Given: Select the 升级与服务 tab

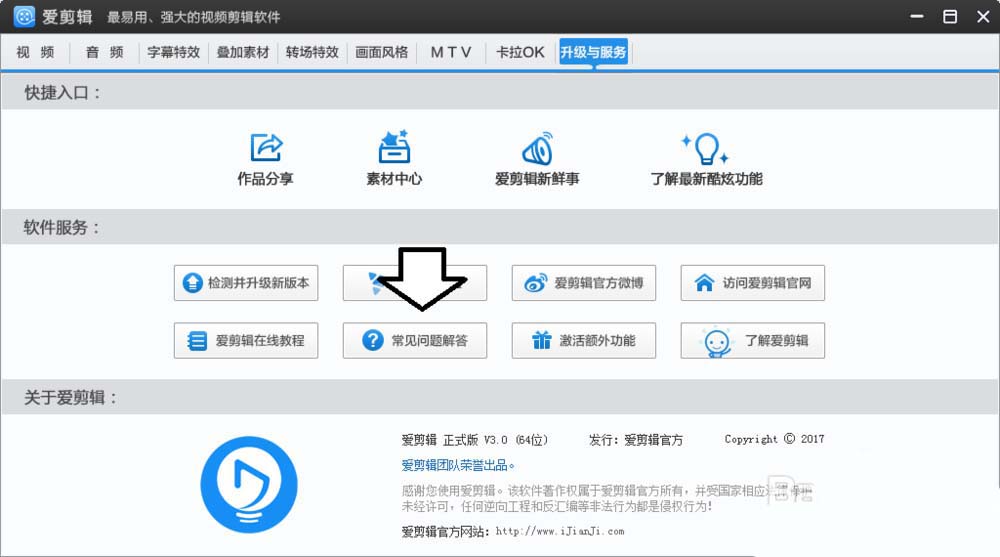Looking at the screenshot, I should 593,52.
